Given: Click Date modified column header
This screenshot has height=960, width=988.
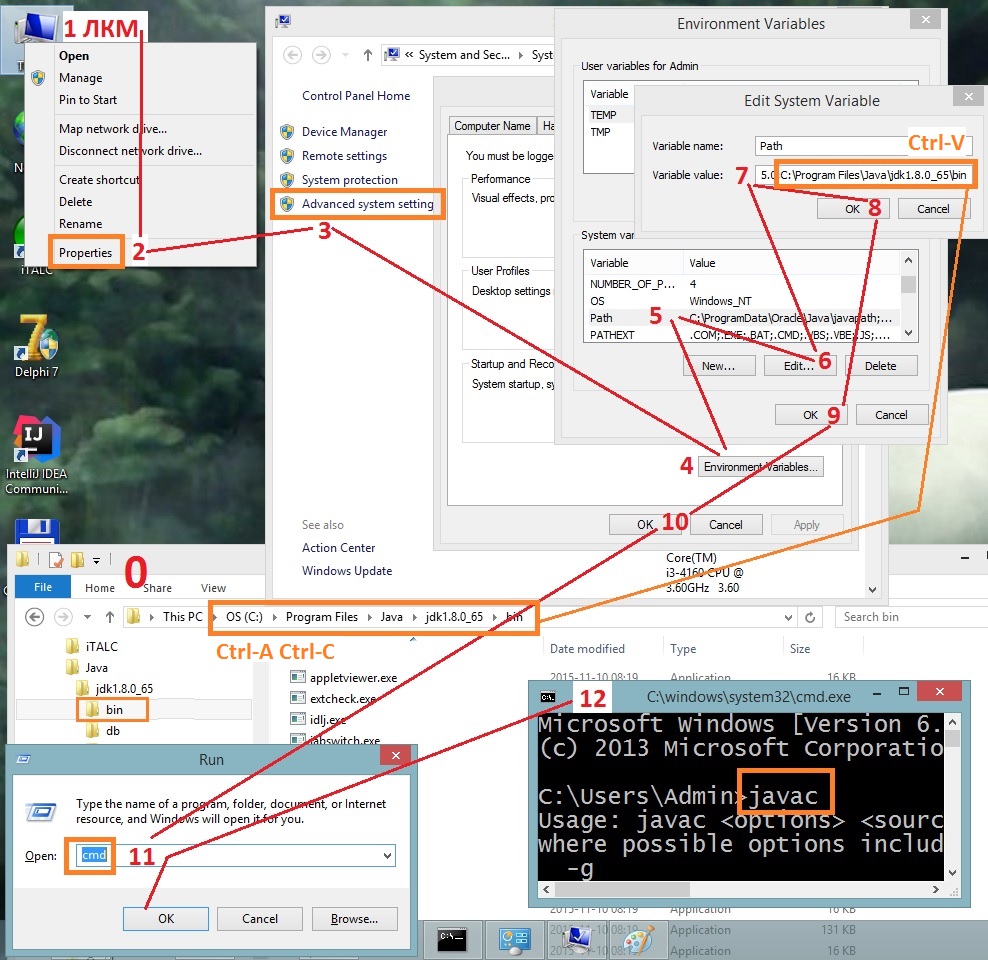Looking at the screenshot, I should click(x=587, y=648).
